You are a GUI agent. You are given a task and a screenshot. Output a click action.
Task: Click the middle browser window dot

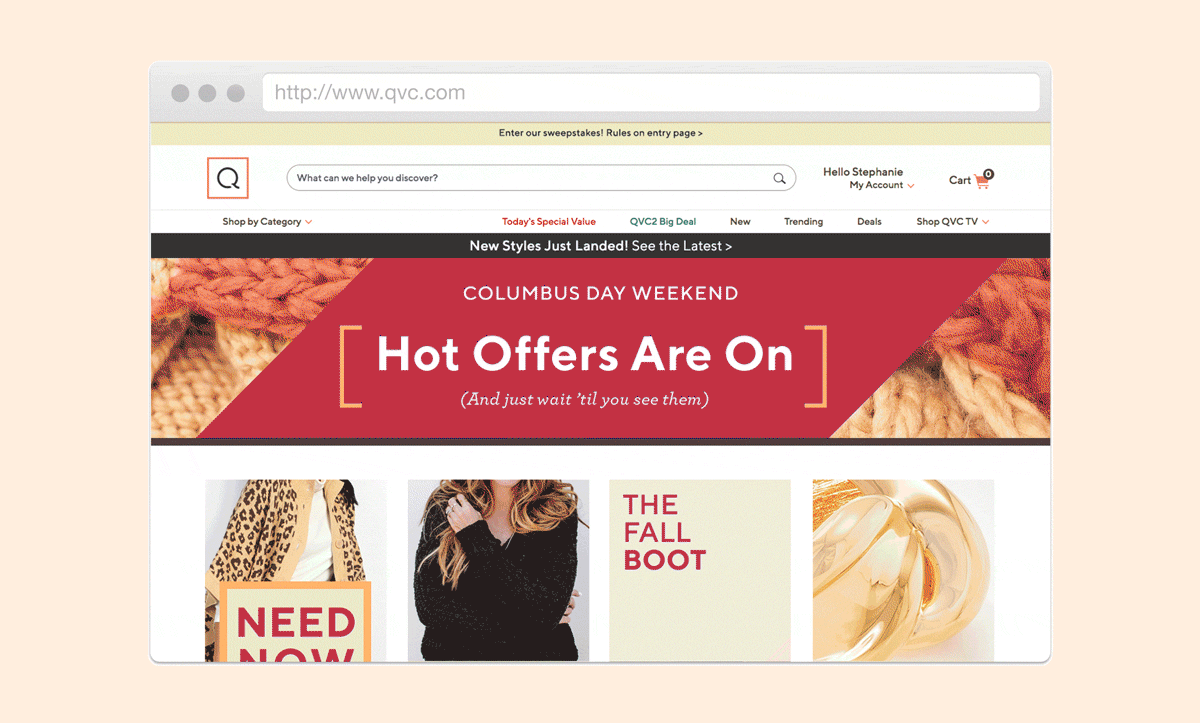tap(208, 93)
